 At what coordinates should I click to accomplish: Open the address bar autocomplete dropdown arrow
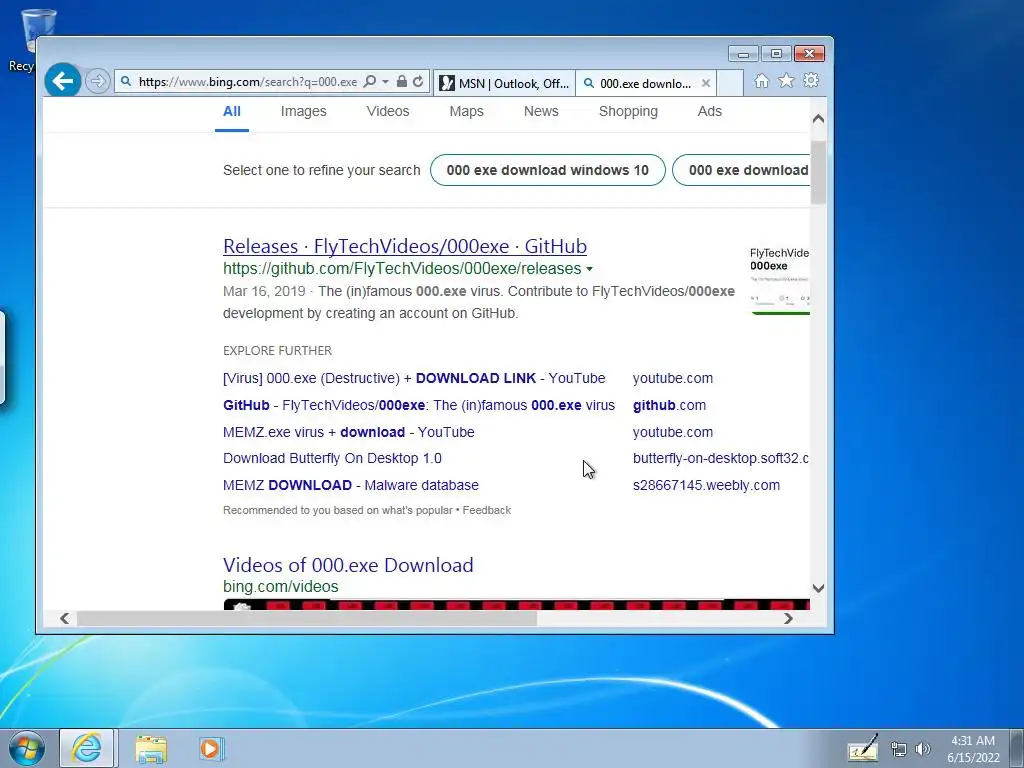pos(385,82)
